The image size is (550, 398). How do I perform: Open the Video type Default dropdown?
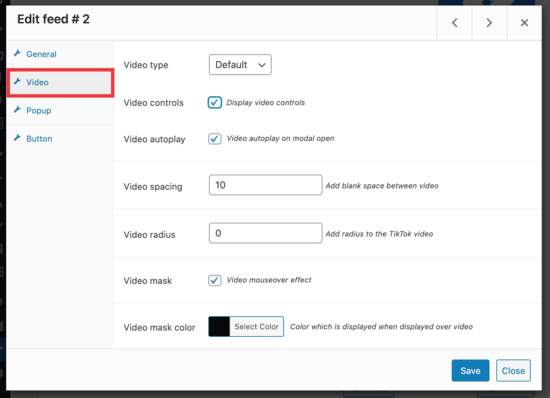(240, 65)
